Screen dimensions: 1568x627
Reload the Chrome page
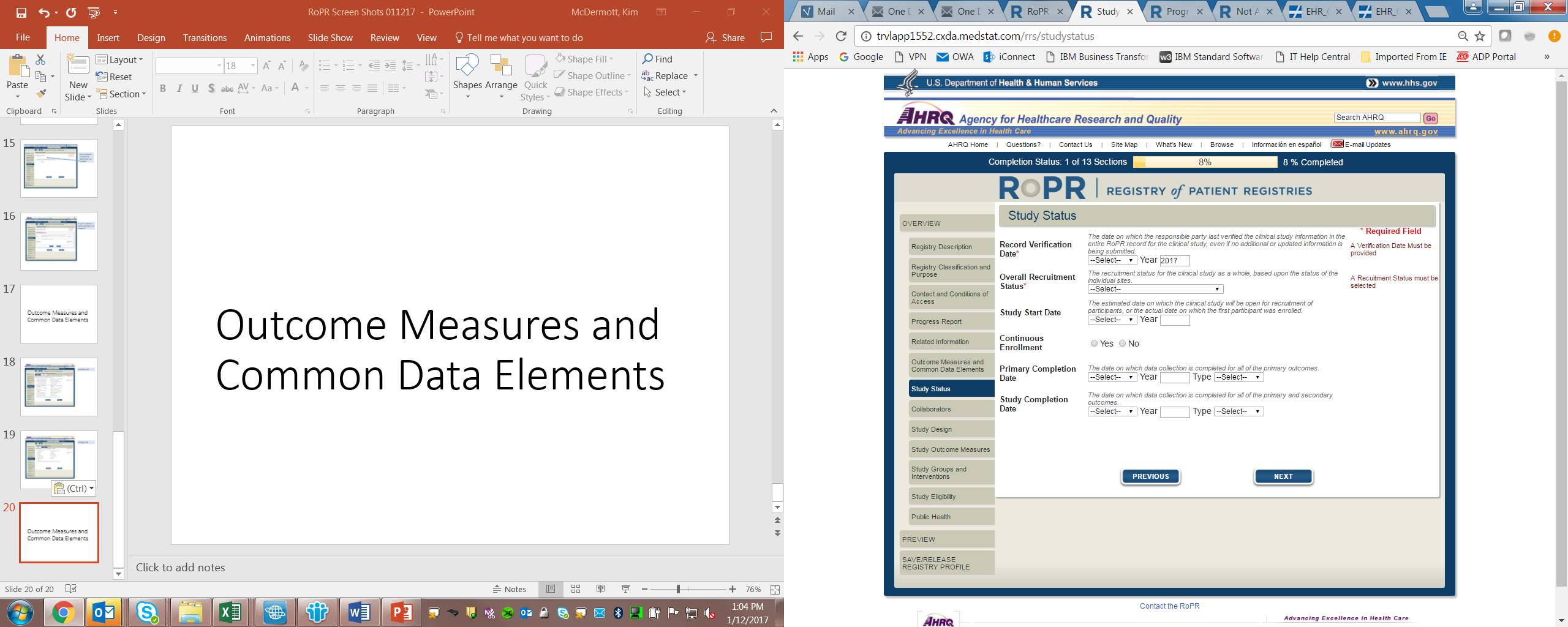841,36
